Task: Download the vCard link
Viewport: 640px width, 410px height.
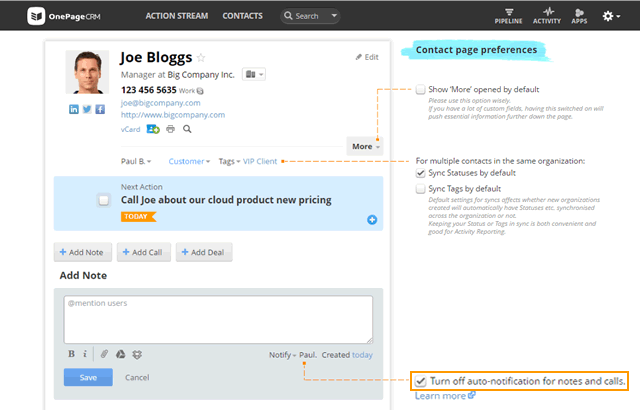Action: tap(130, 129)
